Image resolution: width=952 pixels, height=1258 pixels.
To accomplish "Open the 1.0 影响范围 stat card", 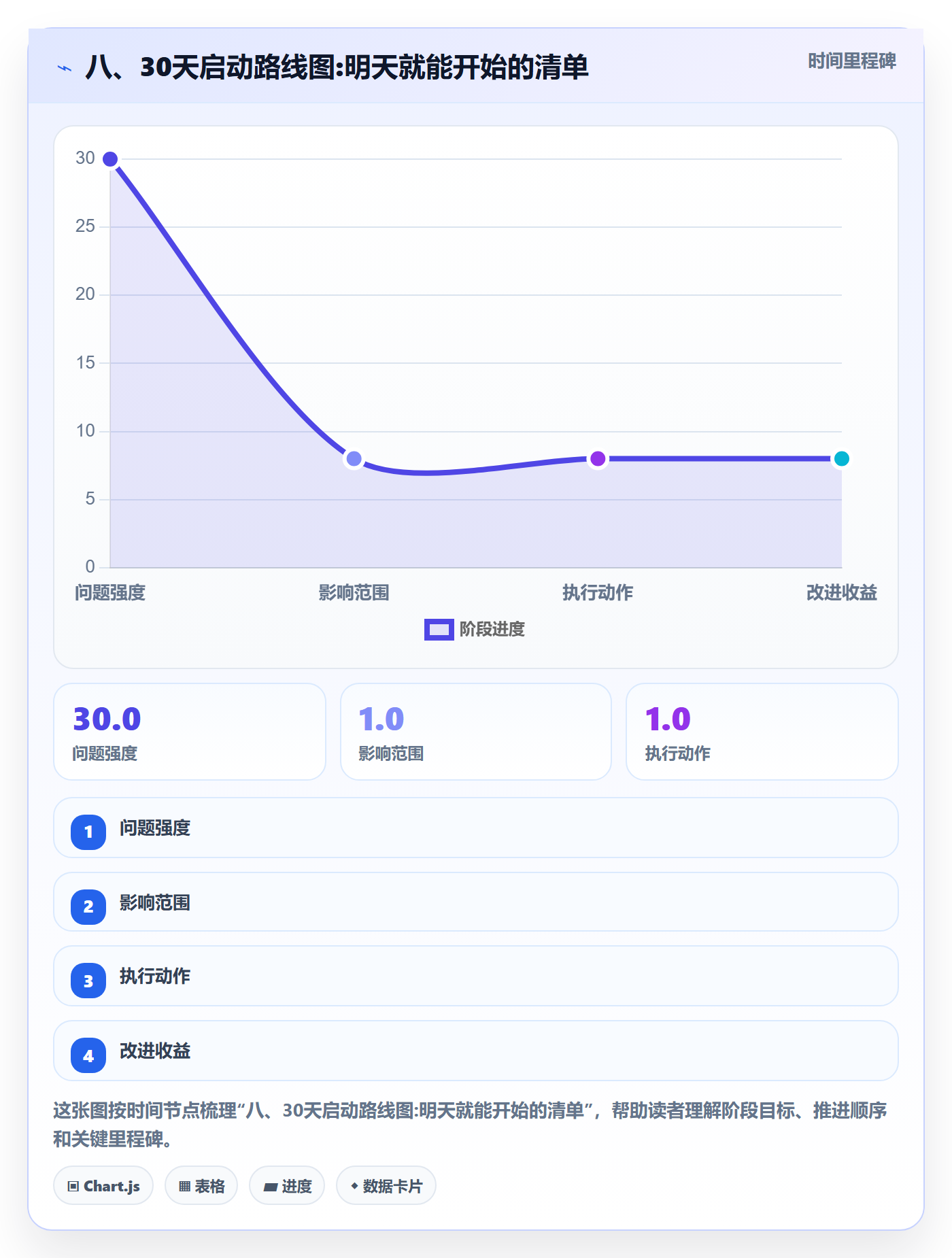I will coord(476,732).
